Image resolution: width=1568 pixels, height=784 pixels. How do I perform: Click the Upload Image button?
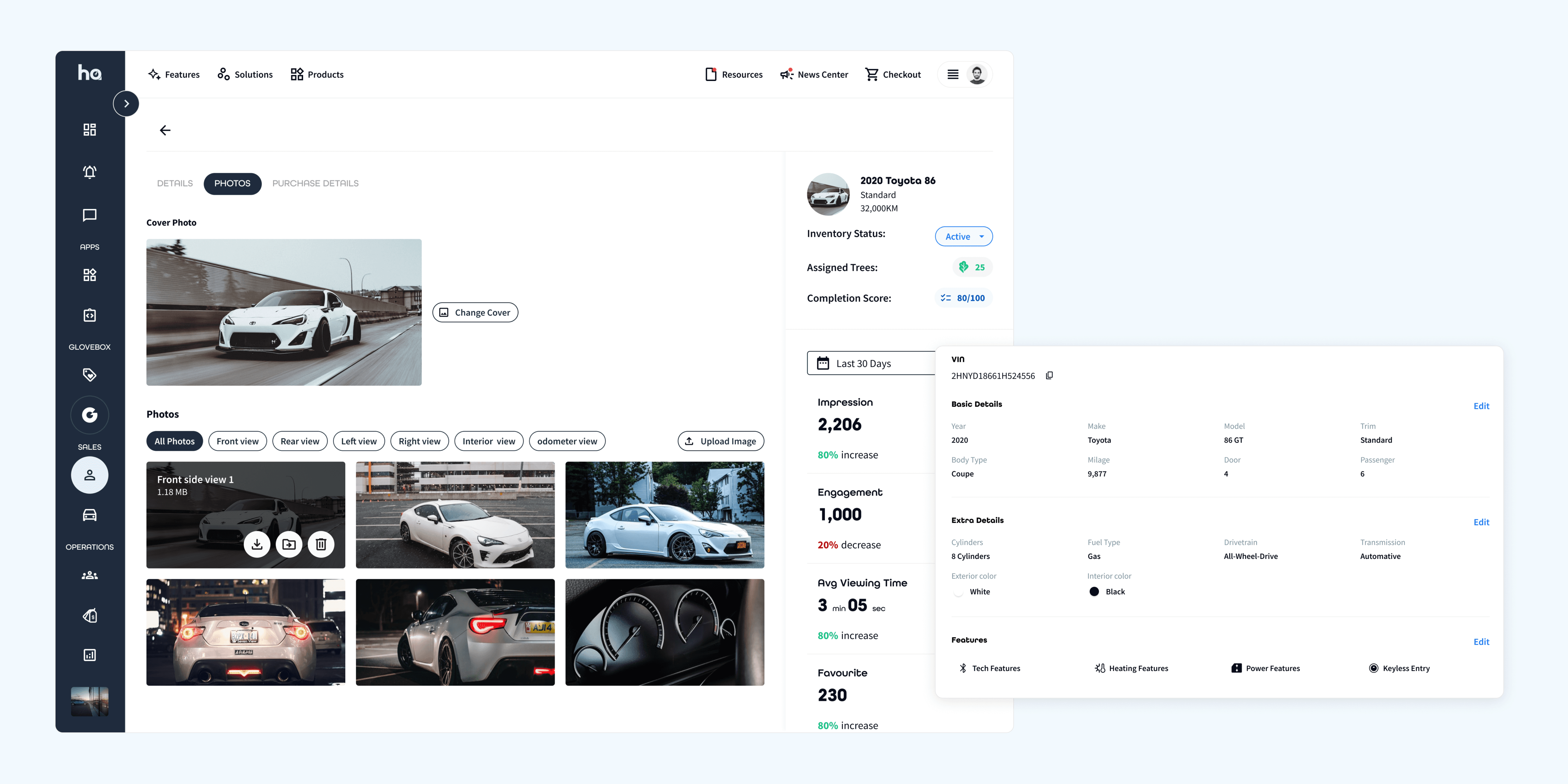pos(721,441)
